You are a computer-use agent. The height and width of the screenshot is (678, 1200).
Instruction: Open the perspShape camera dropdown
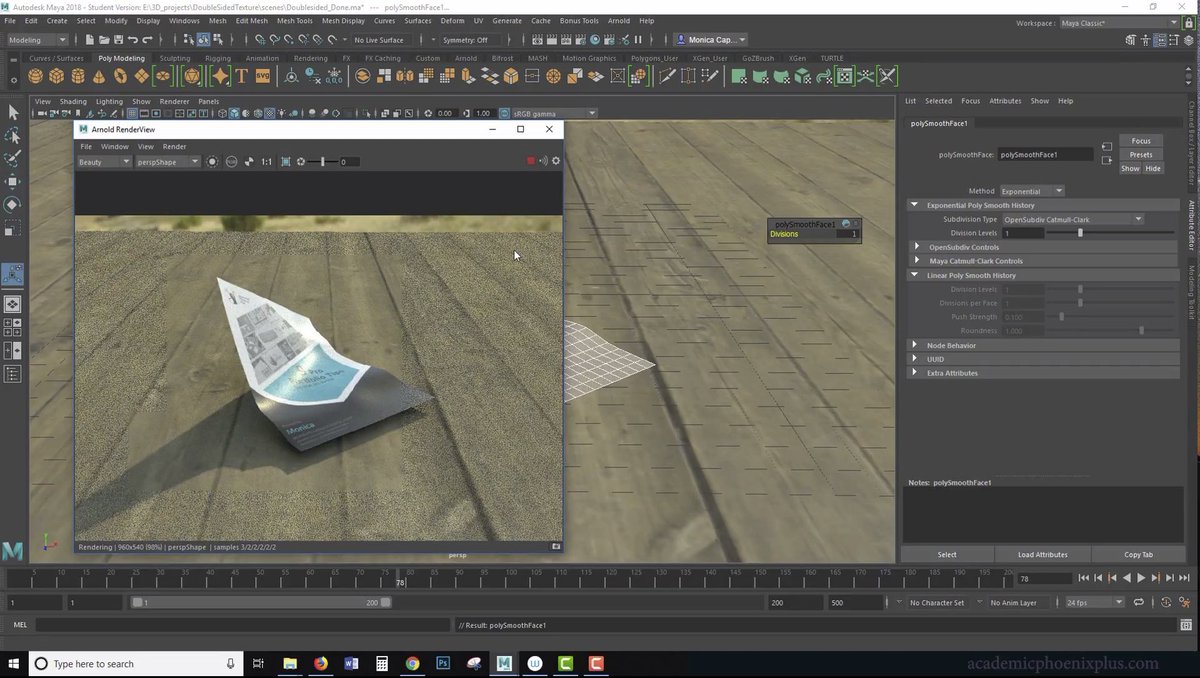(167, 161)
